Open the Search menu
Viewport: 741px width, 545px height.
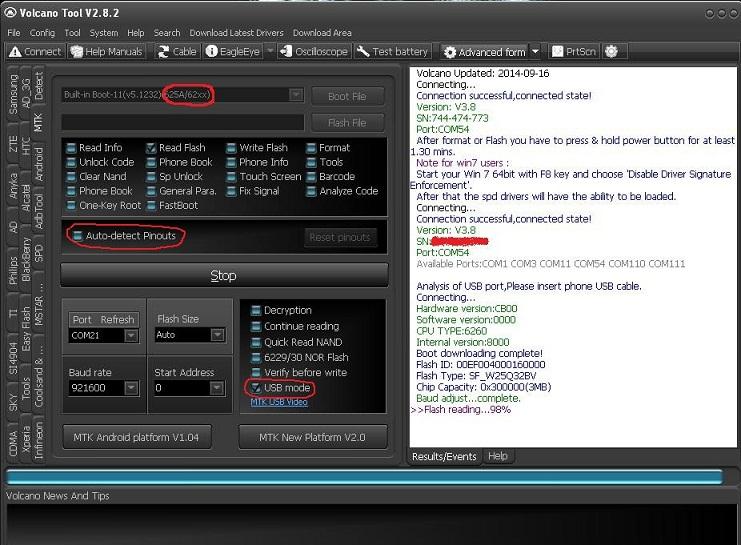click(x=167, y=33)
